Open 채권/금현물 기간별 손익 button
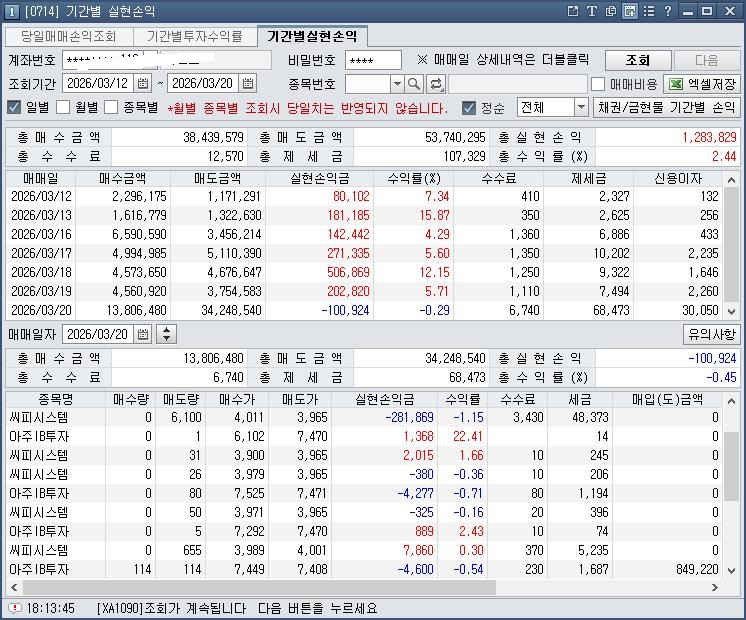The height and width of the screenshot is (620, 746). click(667, 108)
